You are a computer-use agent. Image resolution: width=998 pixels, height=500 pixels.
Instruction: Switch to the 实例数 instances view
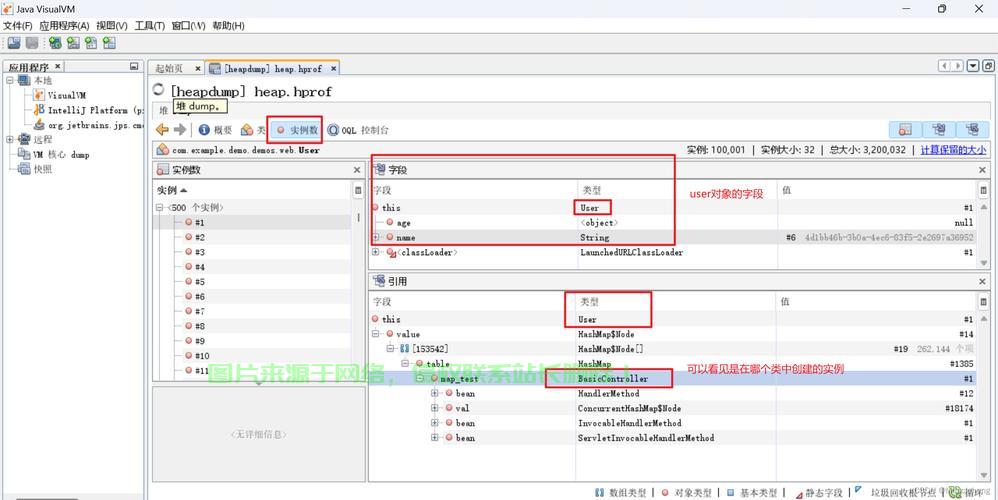click(x=297, y=130)
